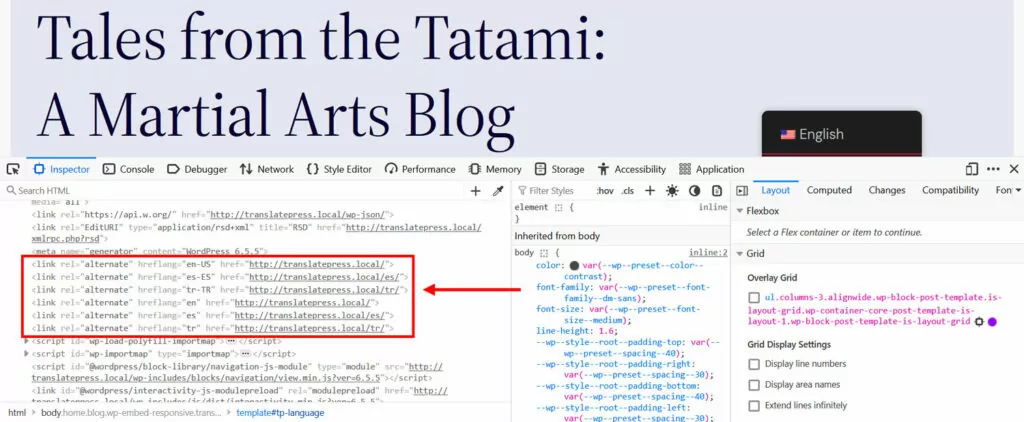Select the Layout sidebar tab
The image size is (1024, 422).
pos(775,190)
